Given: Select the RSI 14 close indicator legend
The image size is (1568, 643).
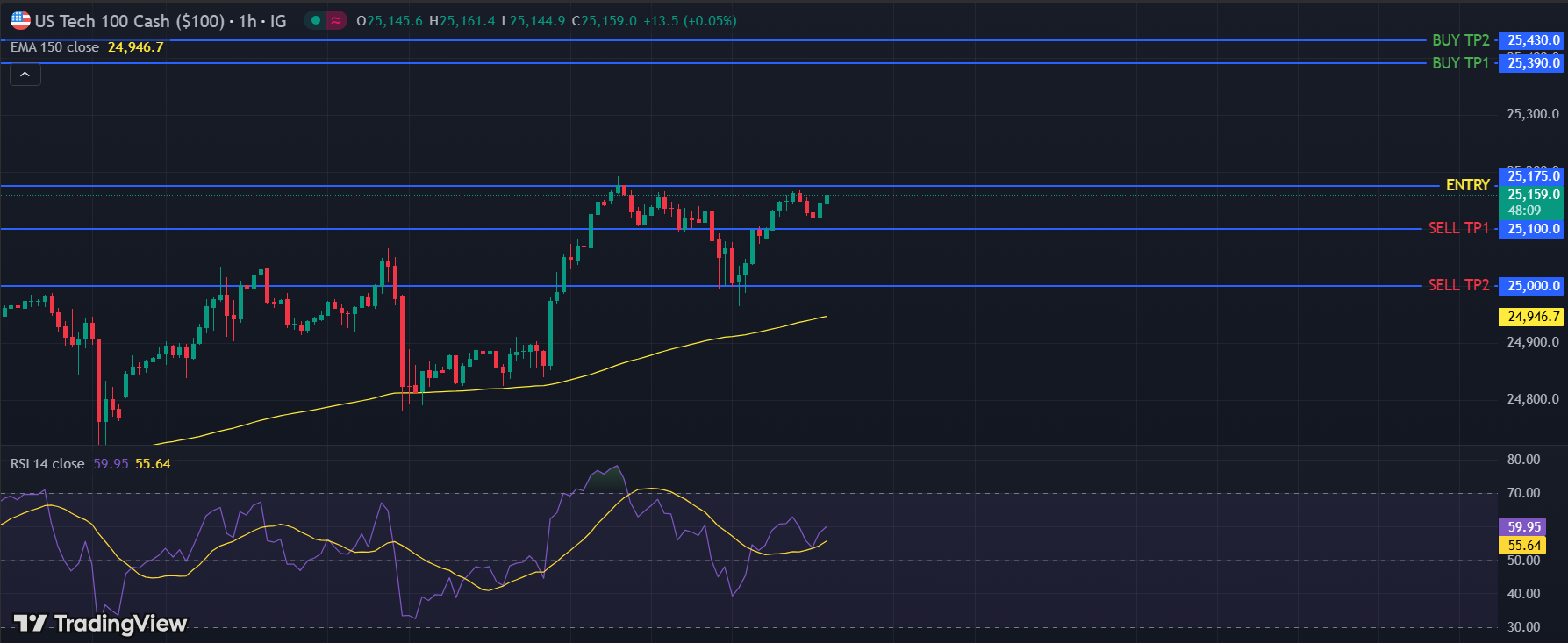Looking at the screenshot, I should tap(47, 464).
